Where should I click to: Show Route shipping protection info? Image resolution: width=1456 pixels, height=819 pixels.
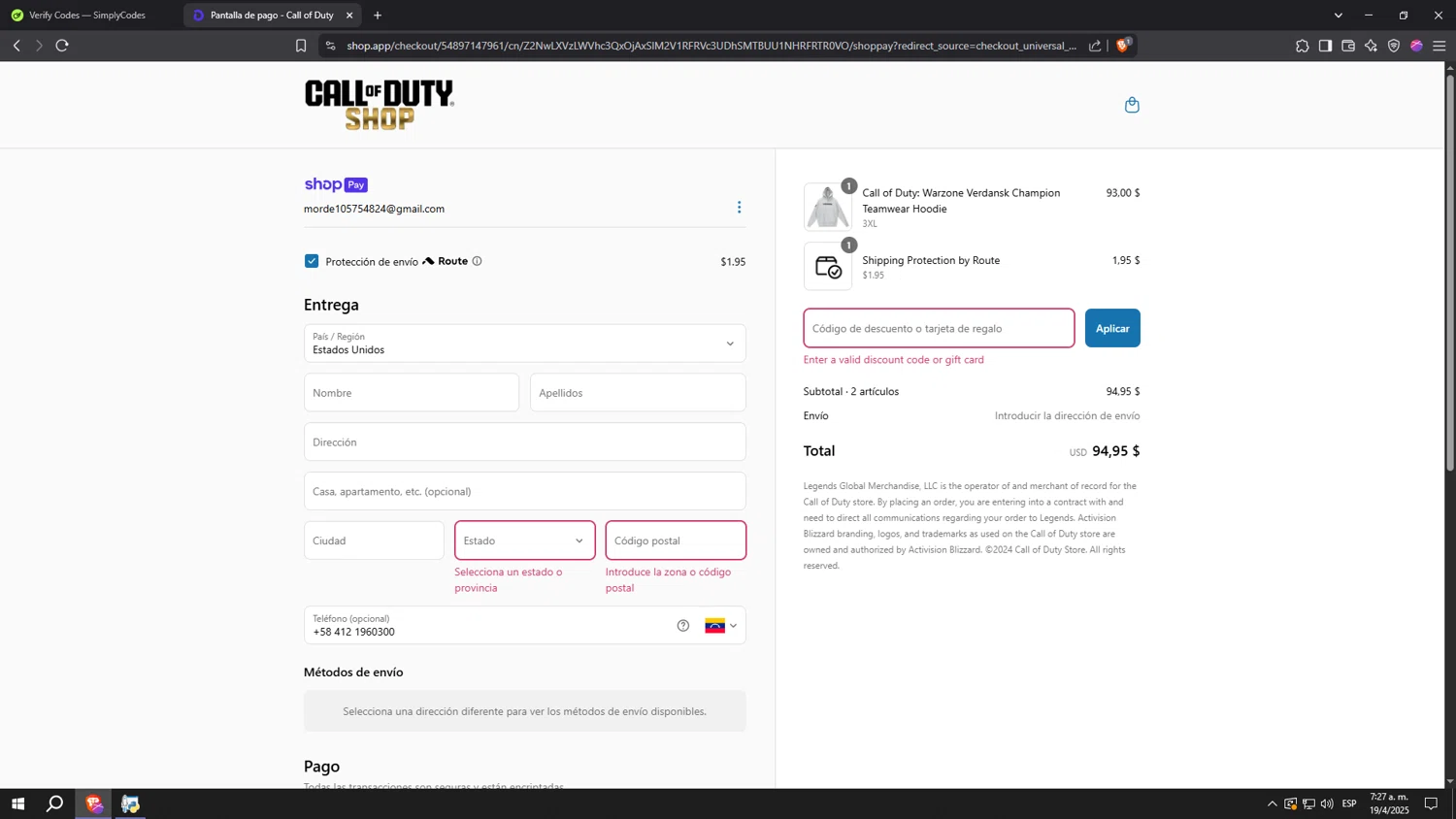click(477, 261)
